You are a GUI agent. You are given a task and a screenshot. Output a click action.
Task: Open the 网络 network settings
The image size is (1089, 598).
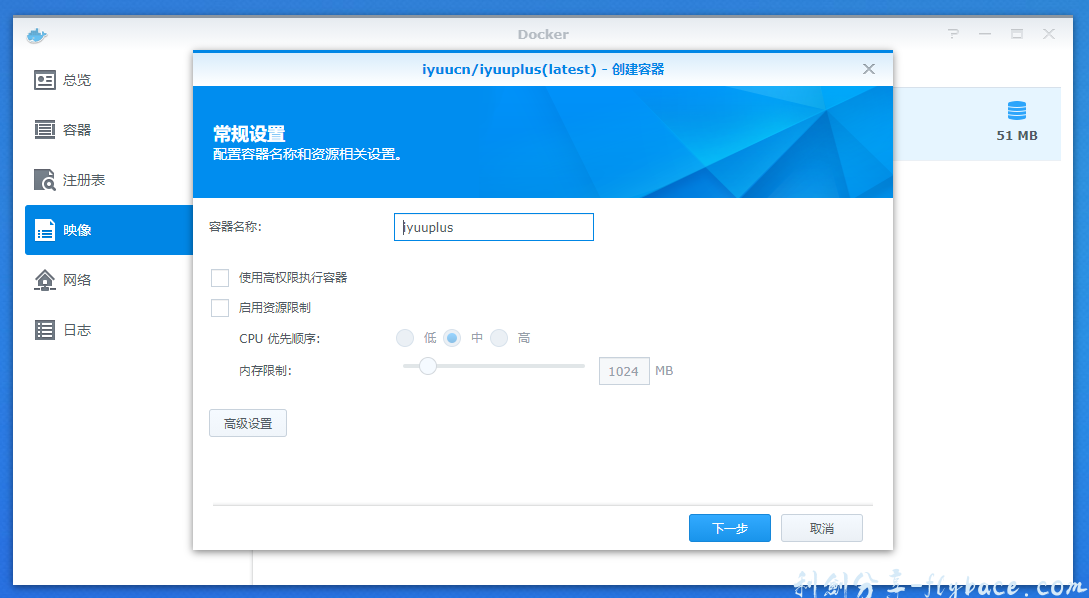(x=67, y=280)
